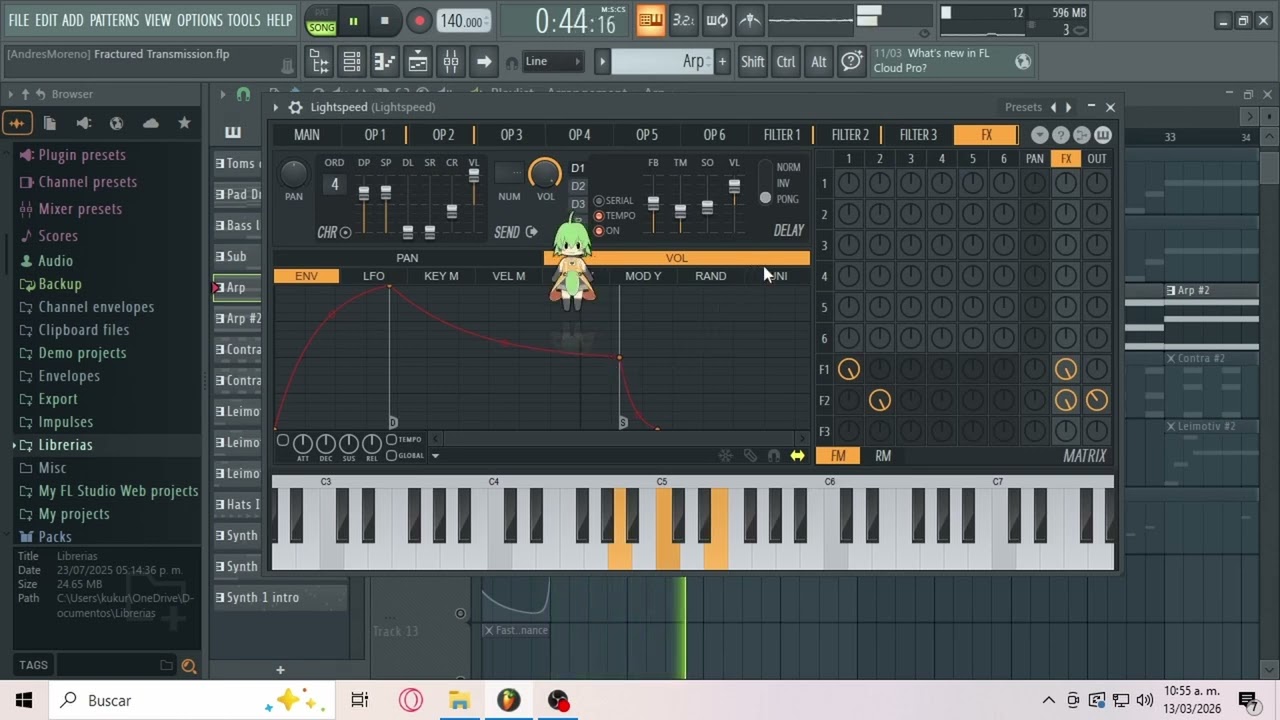Viewport: 1280px width, 720px height.
Task: Adjust the send VOL knob
Action: (x=545, y=173)
